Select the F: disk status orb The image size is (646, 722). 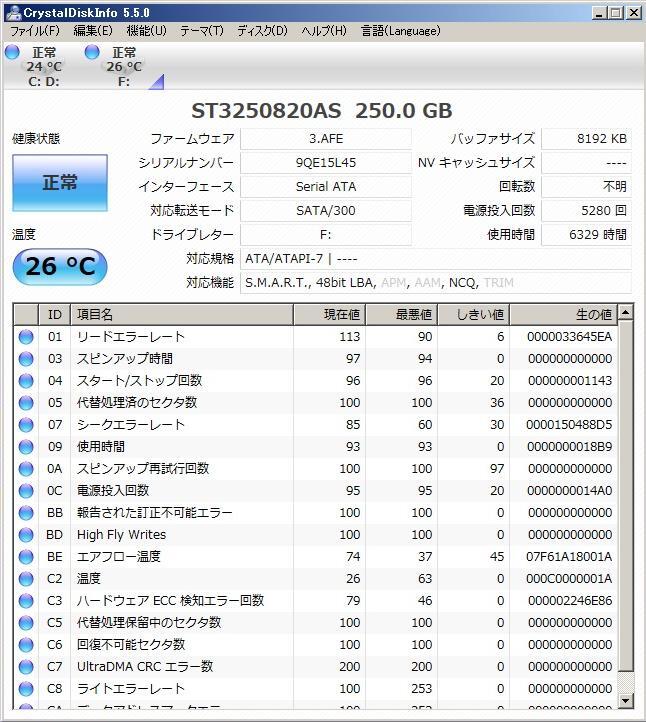click(92, 53)
